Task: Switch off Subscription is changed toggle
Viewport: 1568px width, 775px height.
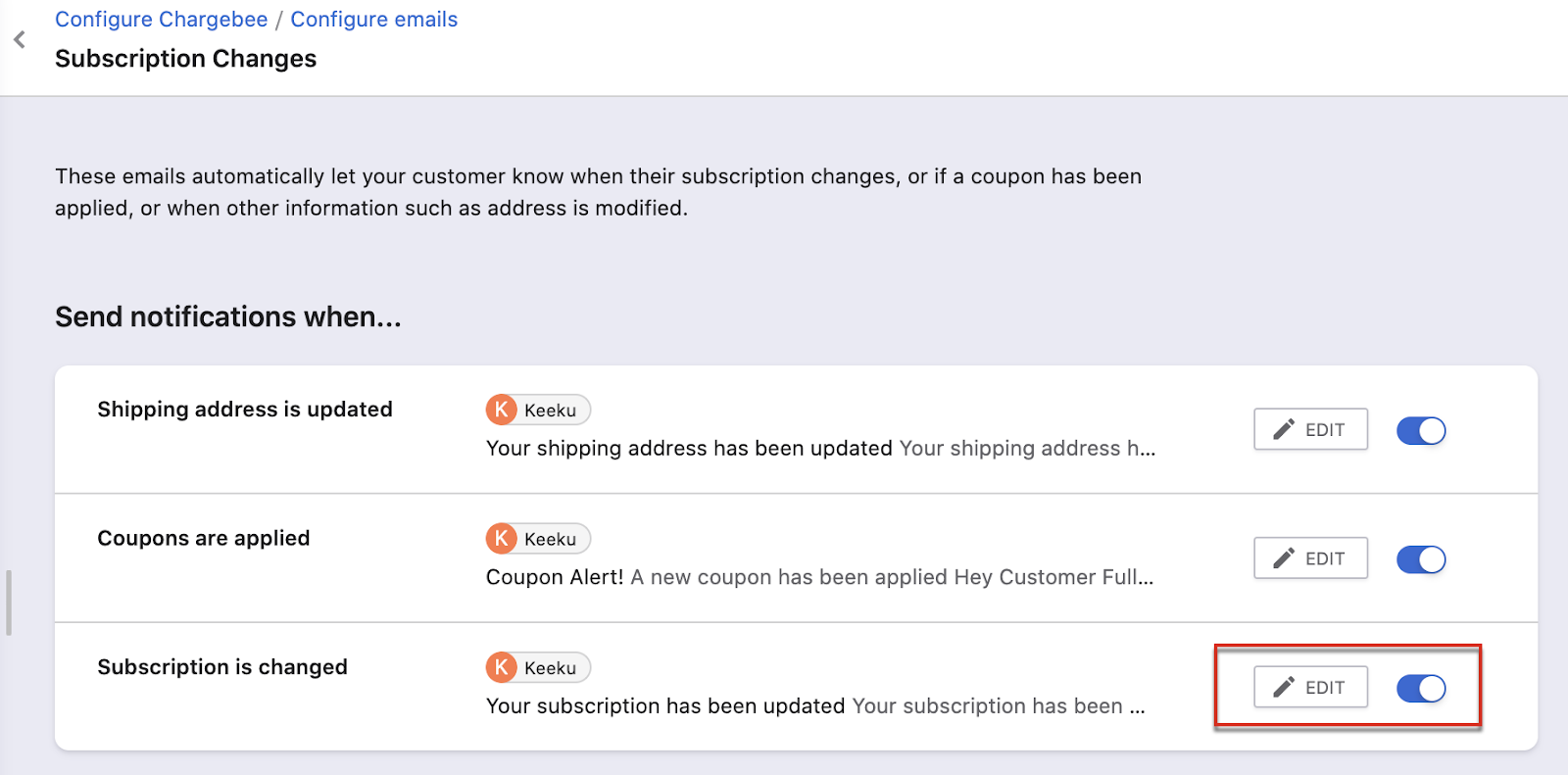Action: pos(1421,689)
